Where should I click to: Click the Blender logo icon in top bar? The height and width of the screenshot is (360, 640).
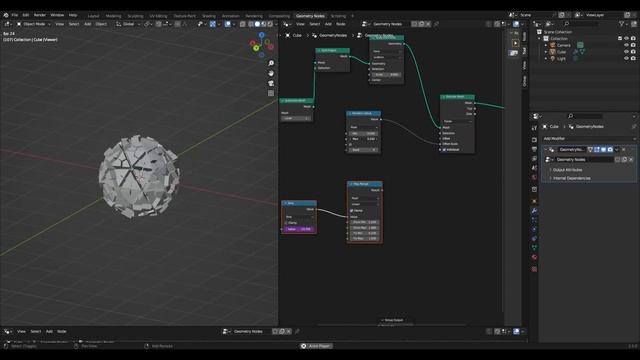click(6, 15)
